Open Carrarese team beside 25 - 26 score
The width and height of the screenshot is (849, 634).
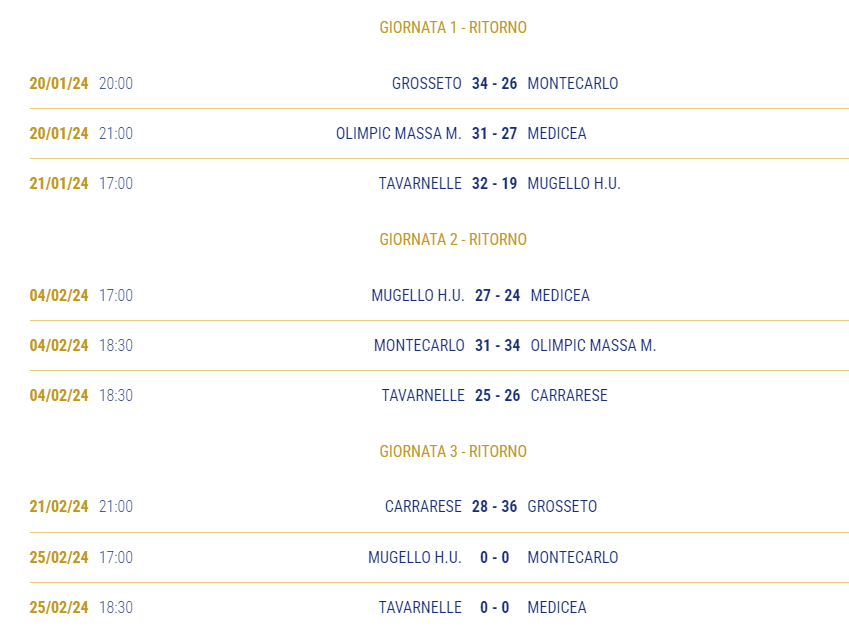click(569, 395)
